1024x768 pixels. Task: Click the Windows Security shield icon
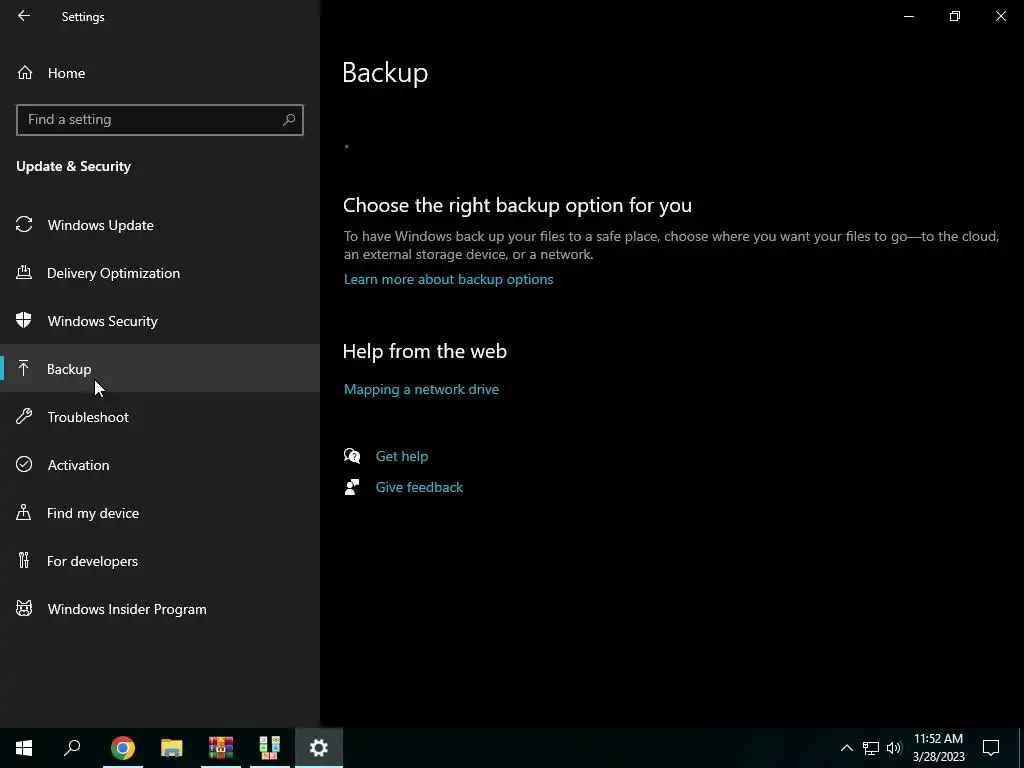(24, 320)
